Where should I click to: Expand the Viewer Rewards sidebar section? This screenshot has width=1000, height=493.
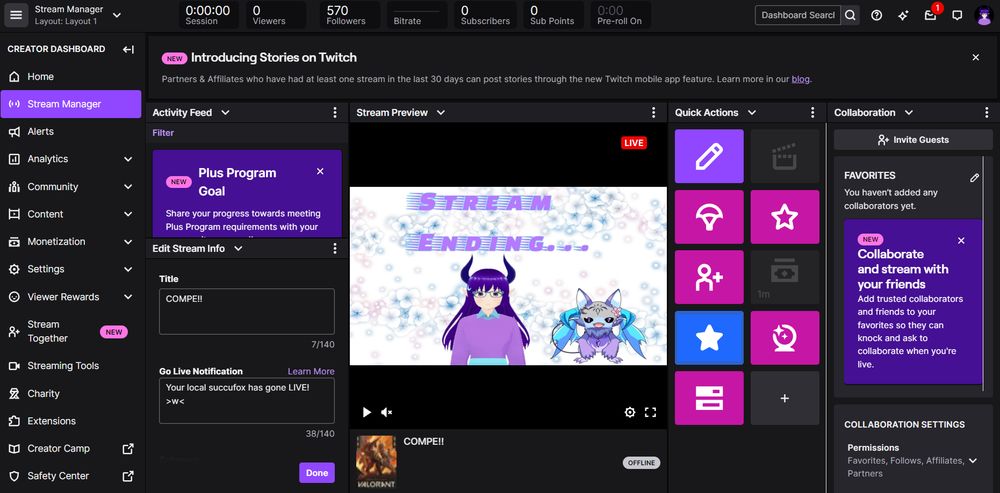pos(128,297)
